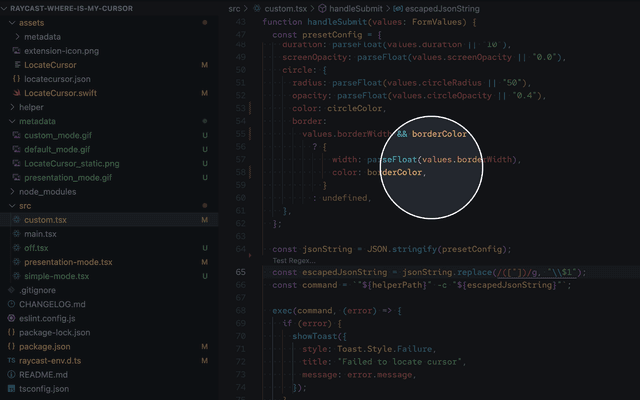Click the Test Regex code lens link

coord(294,260)
